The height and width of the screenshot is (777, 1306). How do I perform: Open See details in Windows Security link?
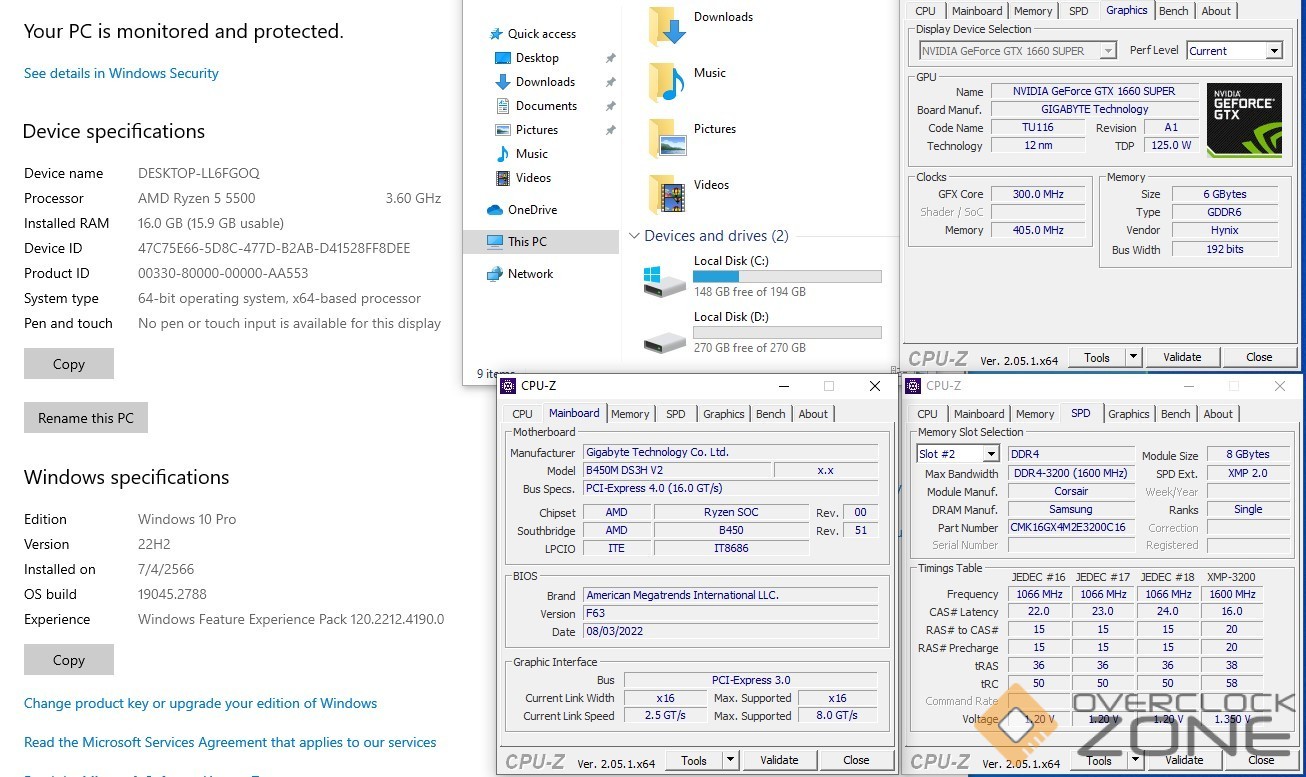(121, 73)
